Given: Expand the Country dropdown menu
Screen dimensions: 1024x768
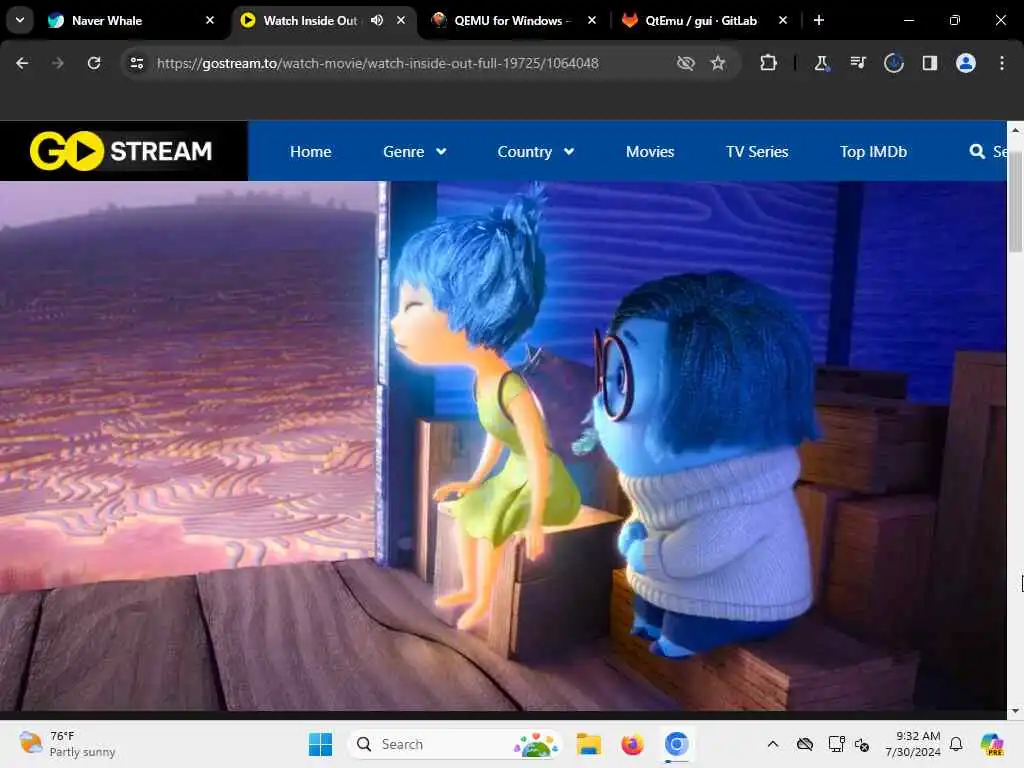Looking at the screenshot, I should pyautogui.click(x=536, y=152).
